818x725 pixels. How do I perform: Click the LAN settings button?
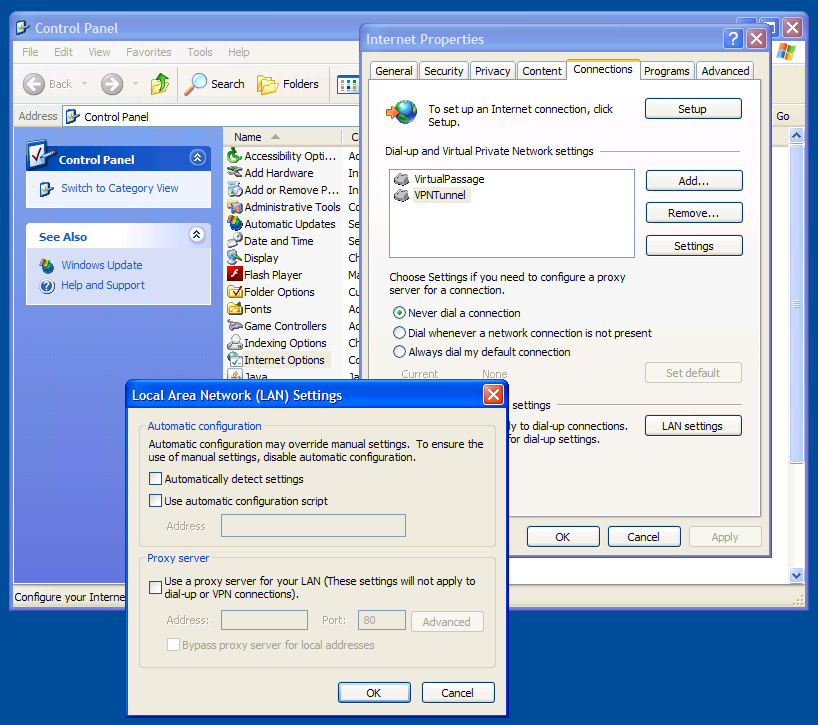(693, 426)
